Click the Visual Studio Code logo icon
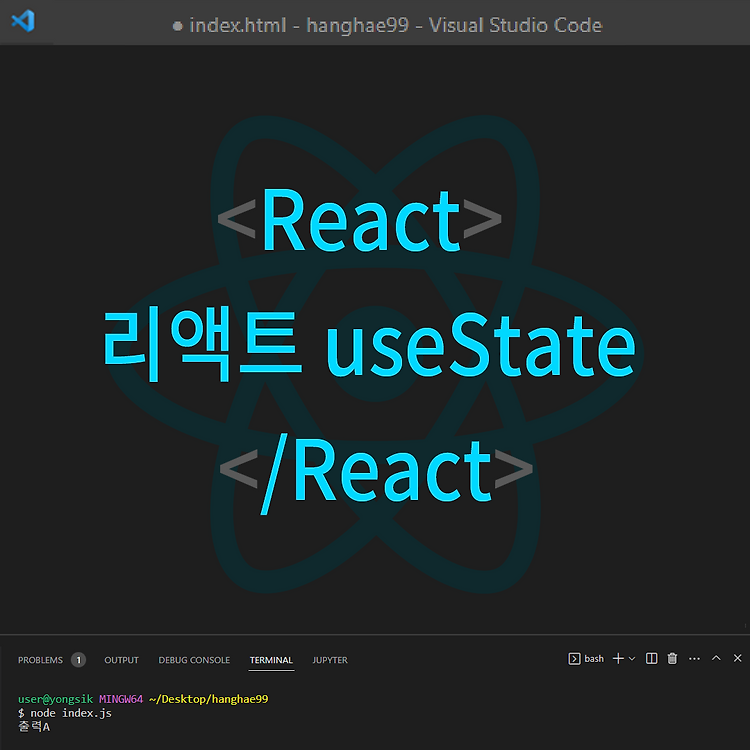This screenshot has width=750, height=750. 23,21
